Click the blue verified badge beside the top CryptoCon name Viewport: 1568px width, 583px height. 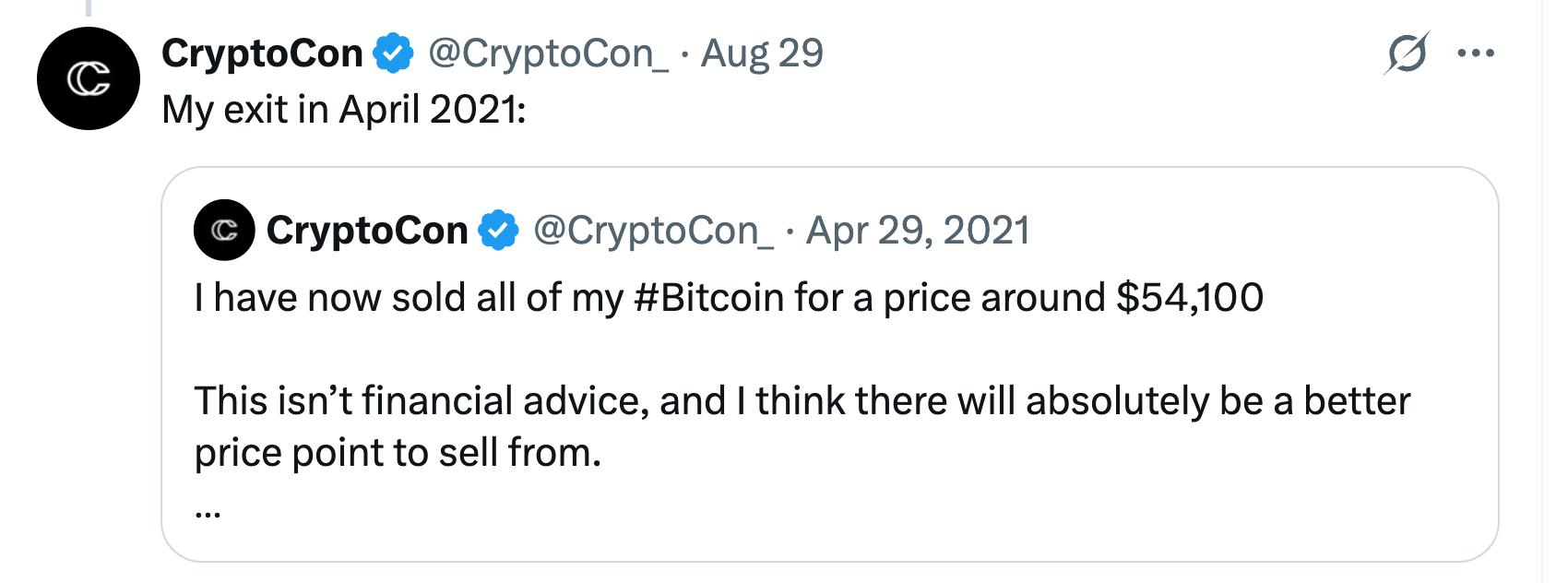[x=394, y=54]
